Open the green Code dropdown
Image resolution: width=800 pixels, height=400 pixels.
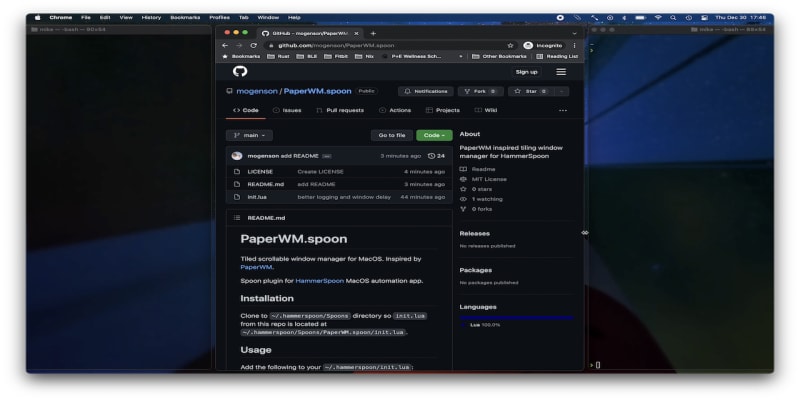[434, 135]
